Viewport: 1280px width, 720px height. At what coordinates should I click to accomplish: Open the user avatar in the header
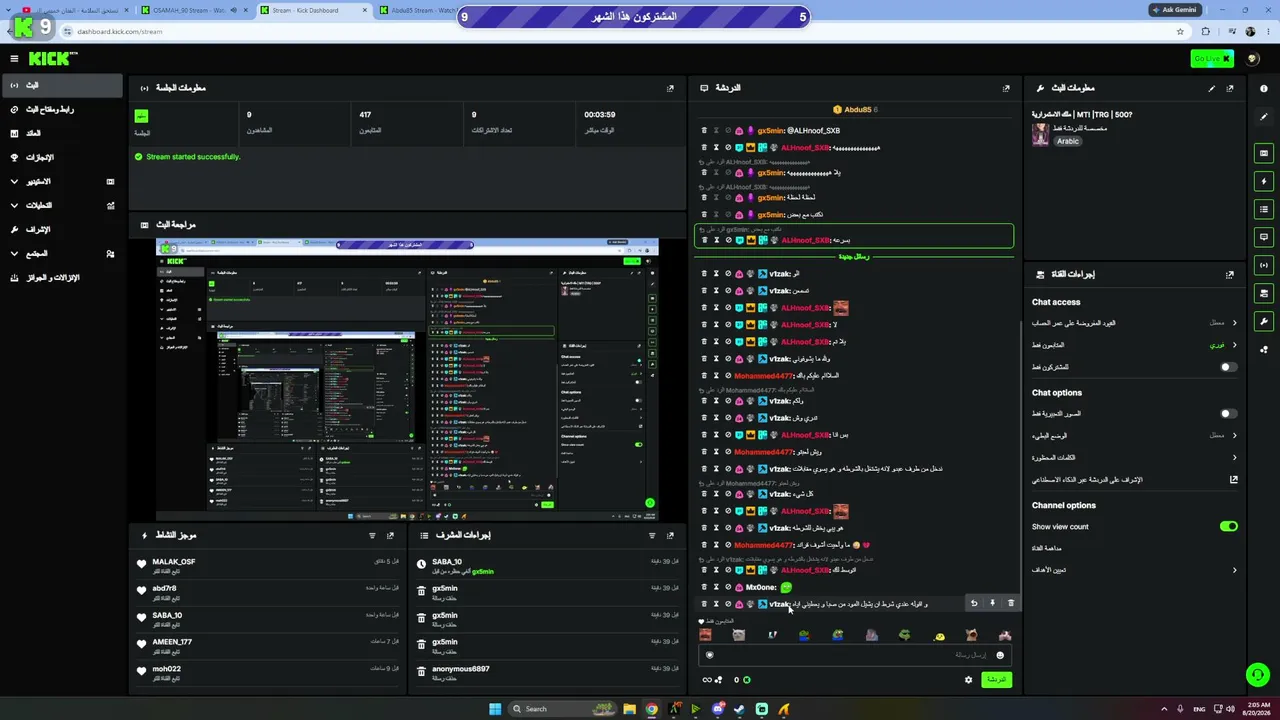tap(1253, 59)
